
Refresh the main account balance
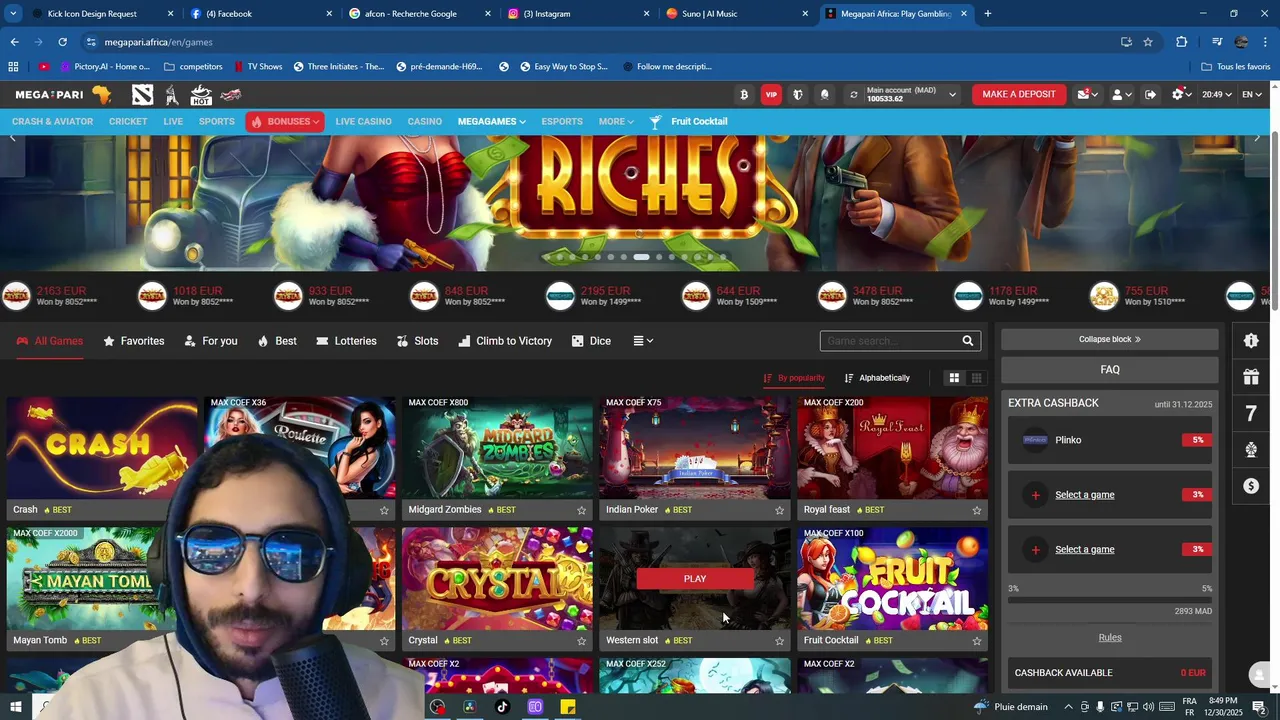(x=853, y=94)
